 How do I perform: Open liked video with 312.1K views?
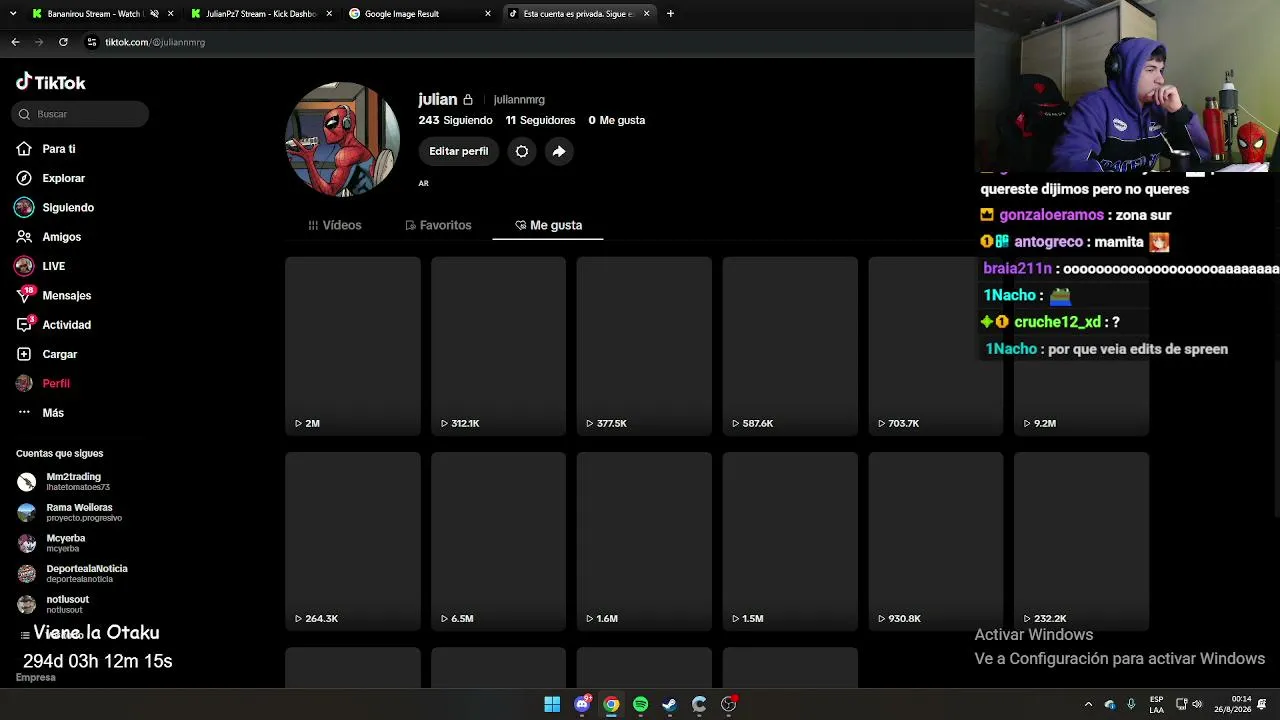point(499,346)
